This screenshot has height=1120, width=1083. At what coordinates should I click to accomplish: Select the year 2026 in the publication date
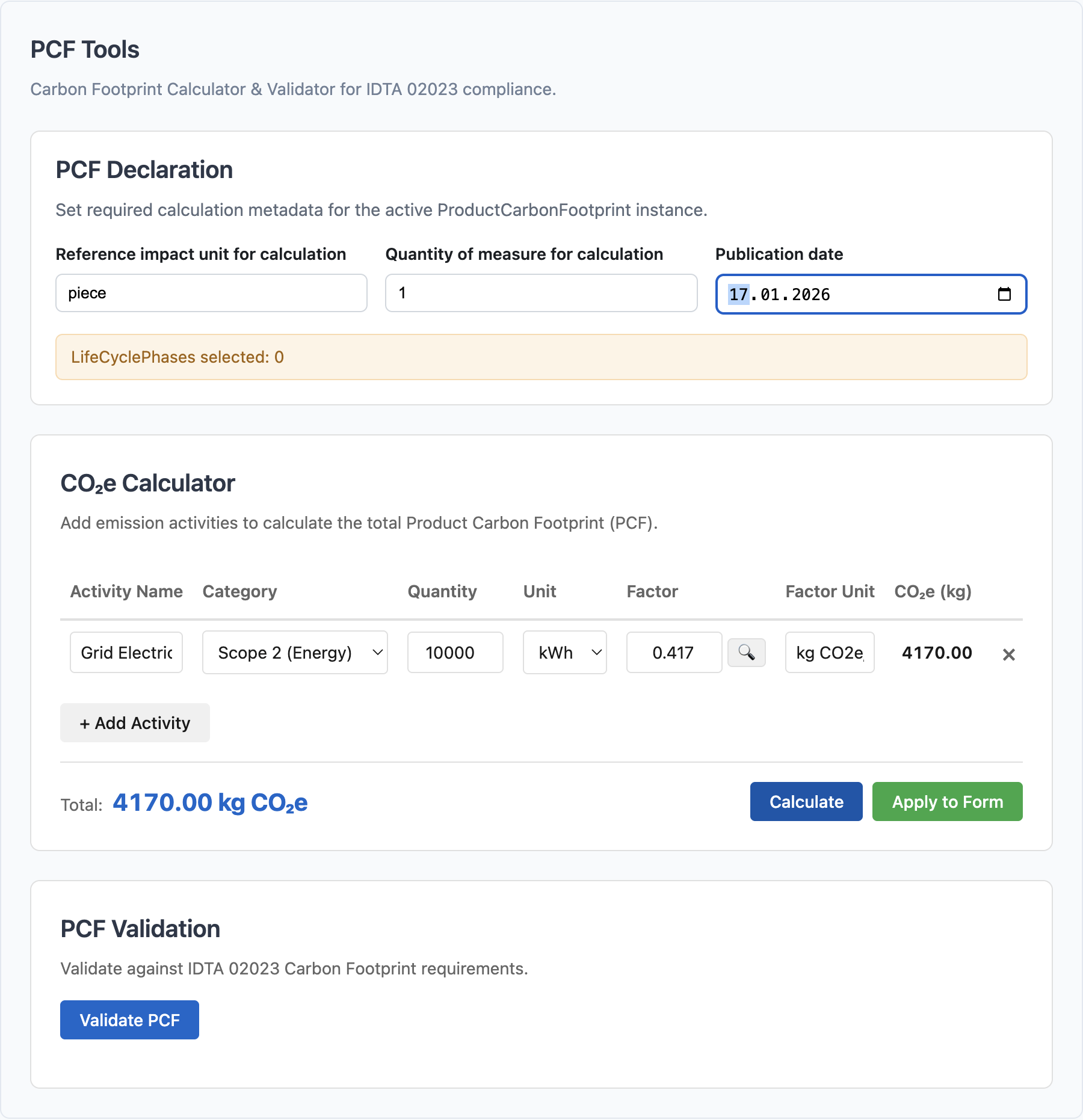(810, 295)
